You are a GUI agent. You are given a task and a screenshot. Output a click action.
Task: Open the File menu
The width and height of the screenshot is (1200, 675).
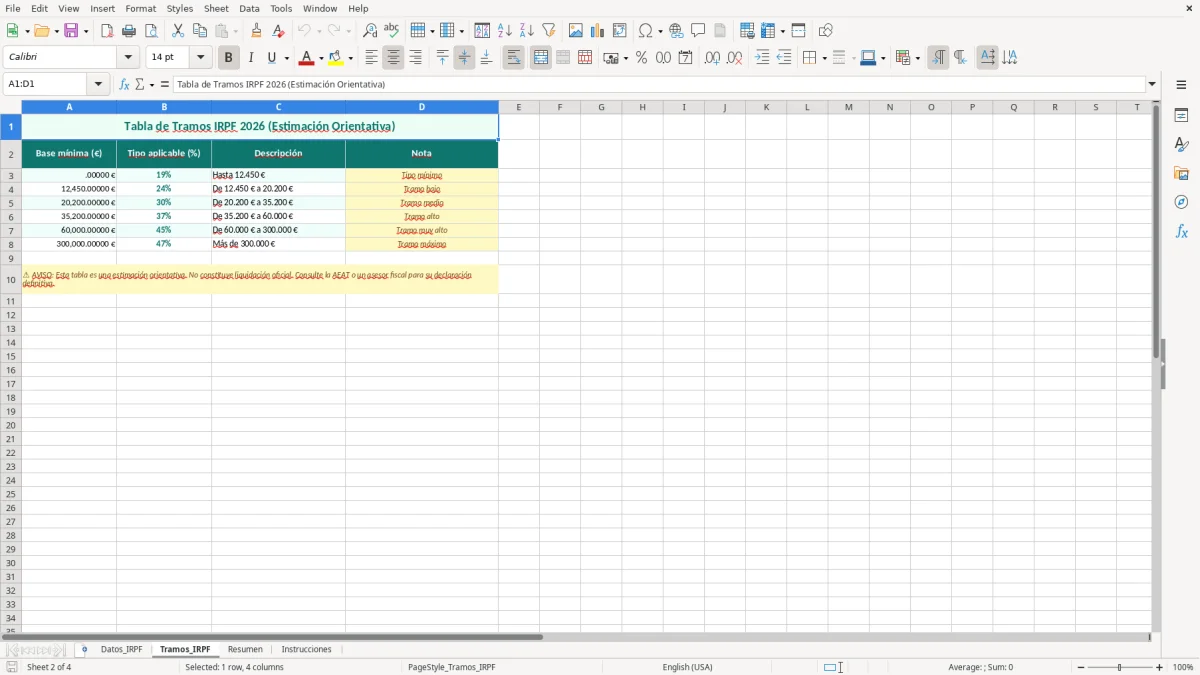(13, 8)
